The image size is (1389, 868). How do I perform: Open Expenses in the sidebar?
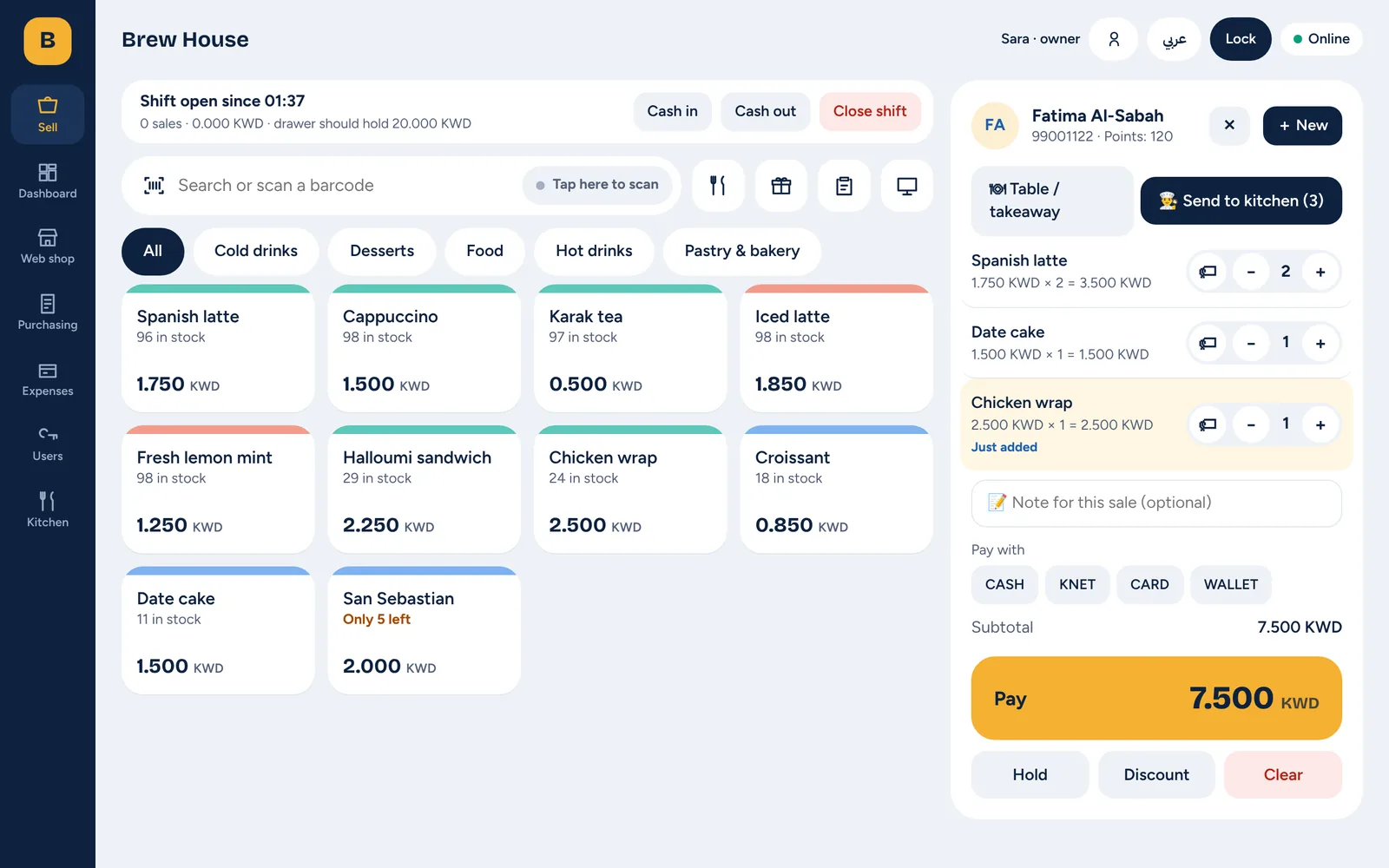tap(48, 379)
